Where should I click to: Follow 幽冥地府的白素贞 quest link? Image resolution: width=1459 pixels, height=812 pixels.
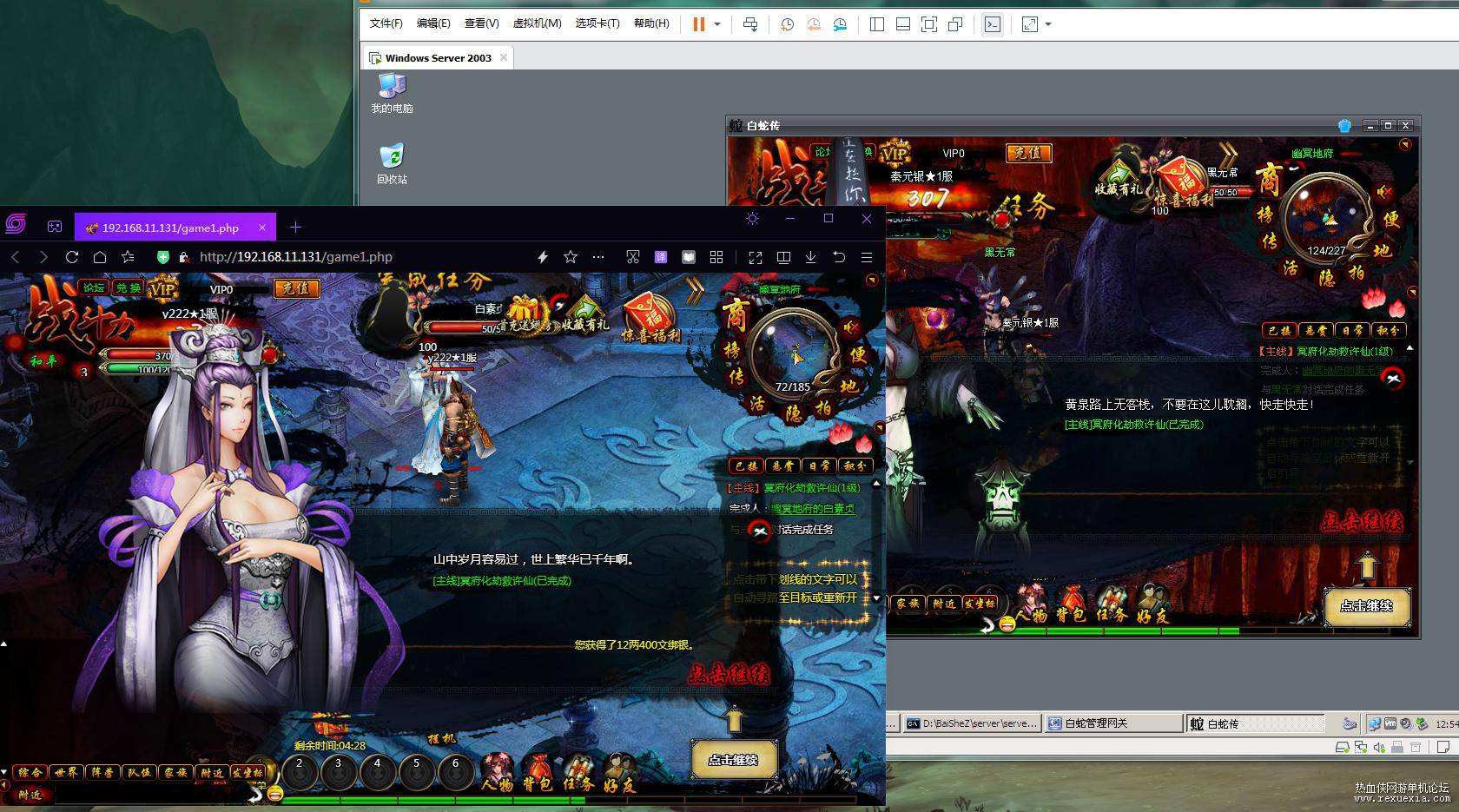click(813, 509)
